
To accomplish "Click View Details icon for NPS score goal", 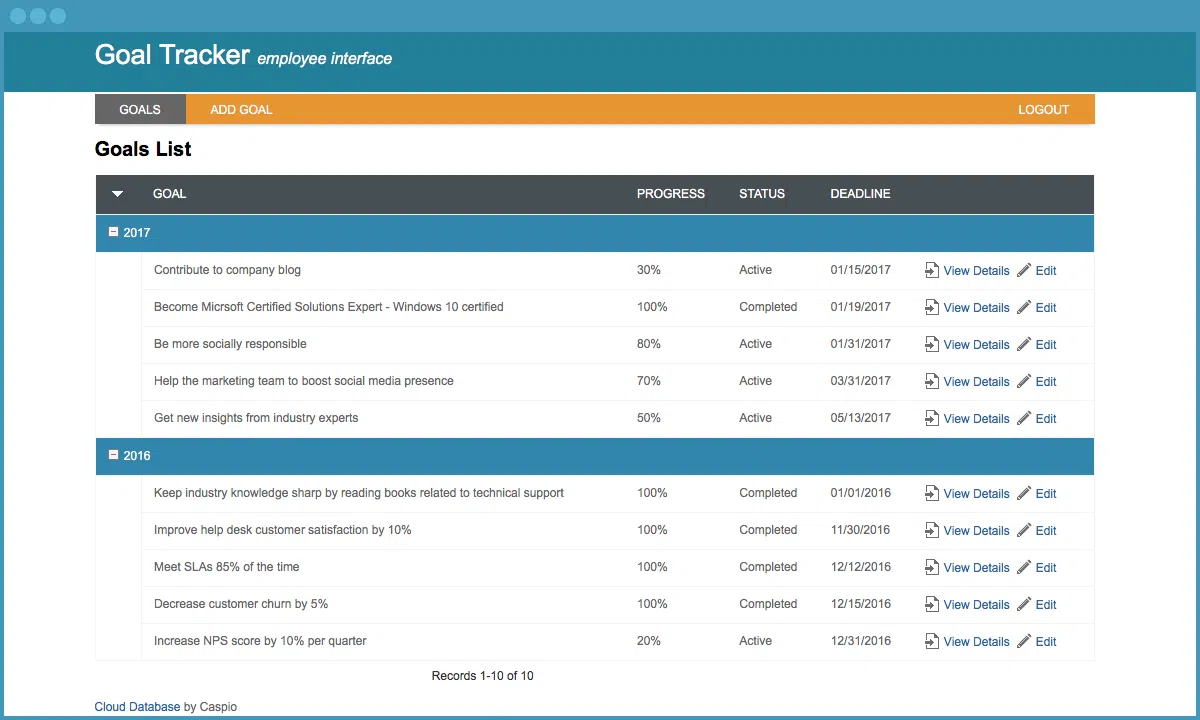I will click(x=931, y=641).
